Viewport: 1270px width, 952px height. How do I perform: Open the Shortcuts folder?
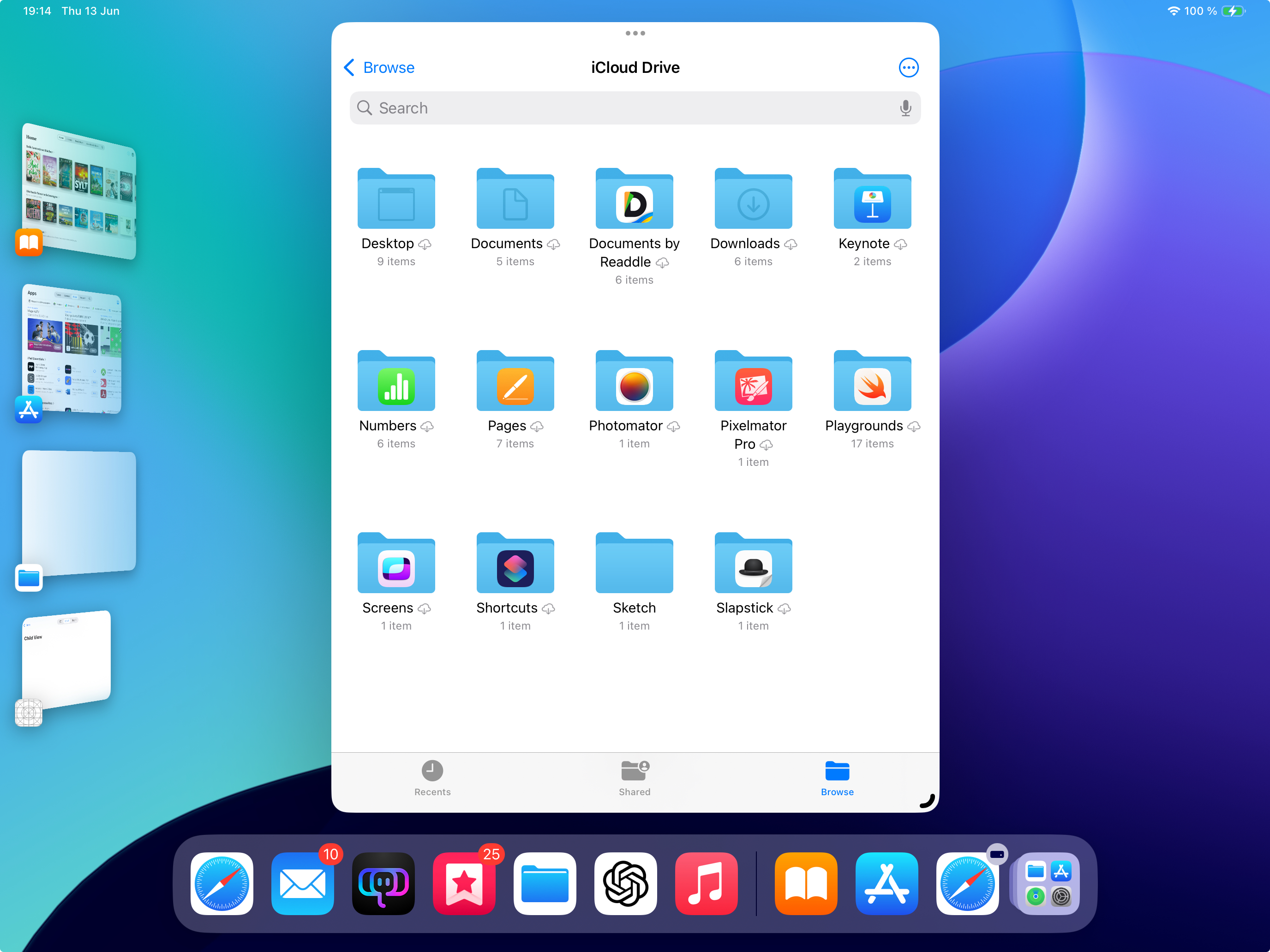click(515, 564)
